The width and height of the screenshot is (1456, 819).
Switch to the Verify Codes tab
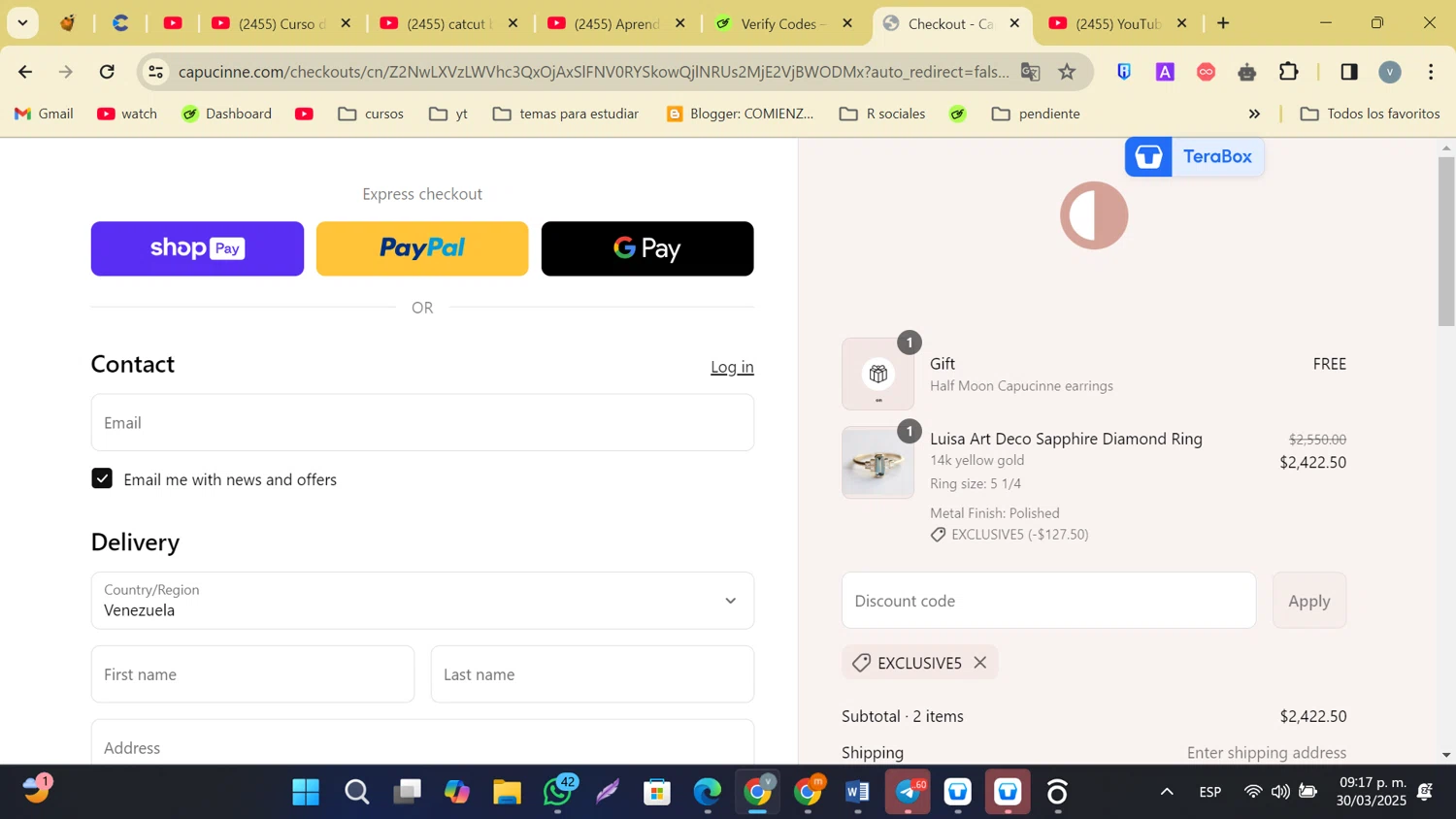click(x=783, y=23)
